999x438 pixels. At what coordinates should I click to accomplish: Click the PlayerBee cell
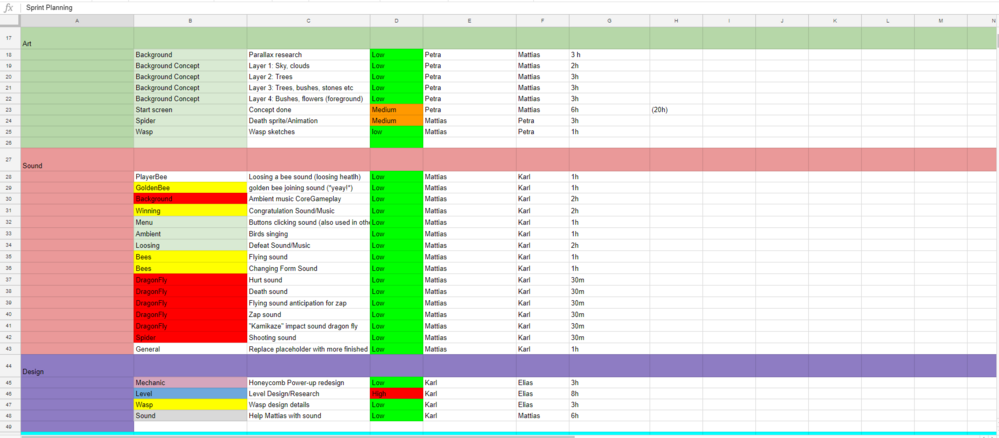pos(190,177)
